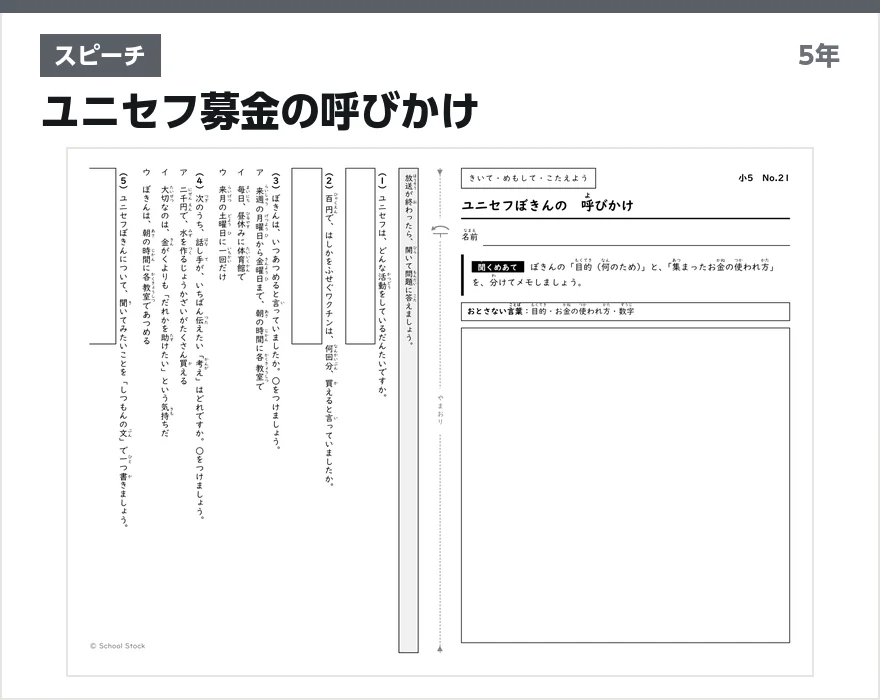The width and height of the screenshot is (880, 700).
Task: Click the 小5 No.21 worksheet number
Action: [x=764, y=178]
